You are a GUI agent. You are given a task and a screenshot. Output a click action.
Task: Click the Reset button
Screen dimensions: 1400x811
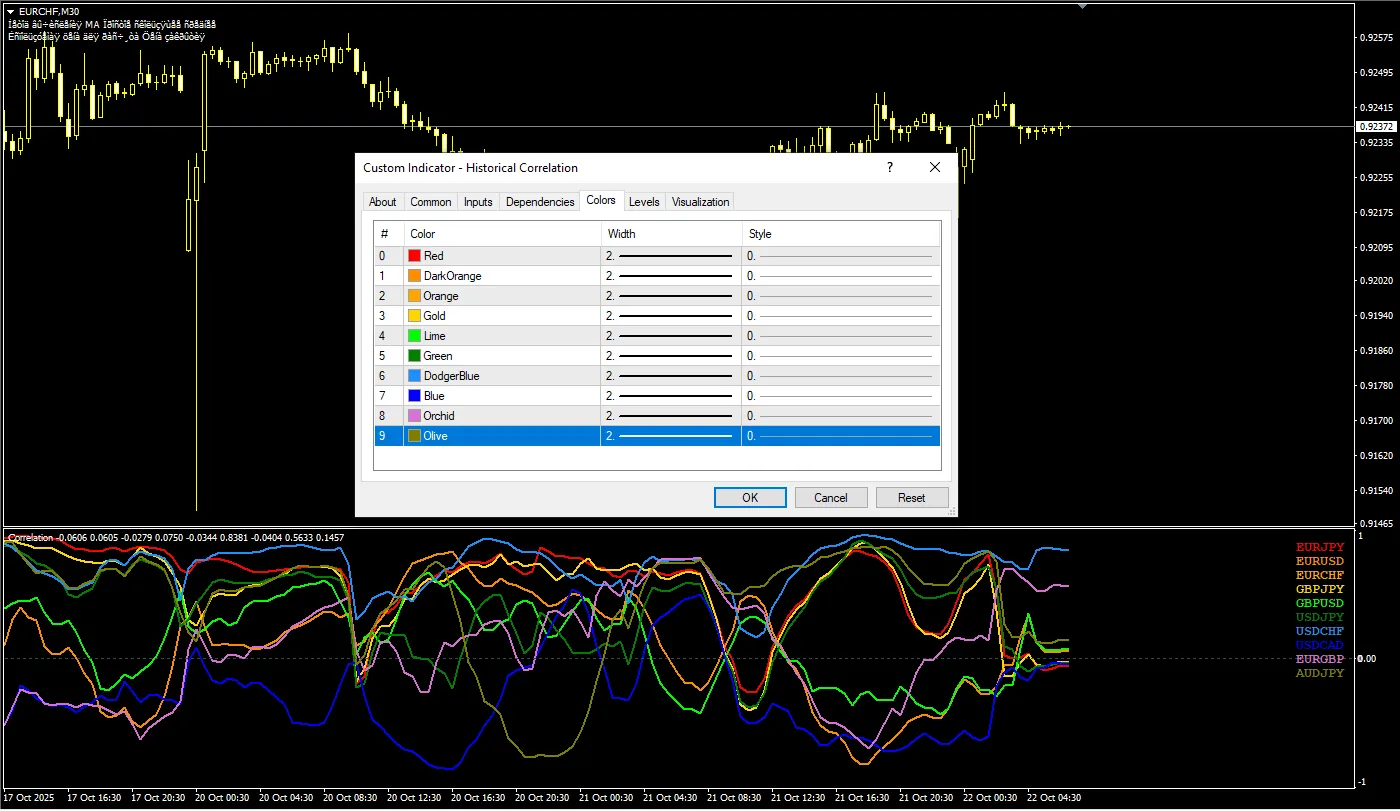(911, 498)
